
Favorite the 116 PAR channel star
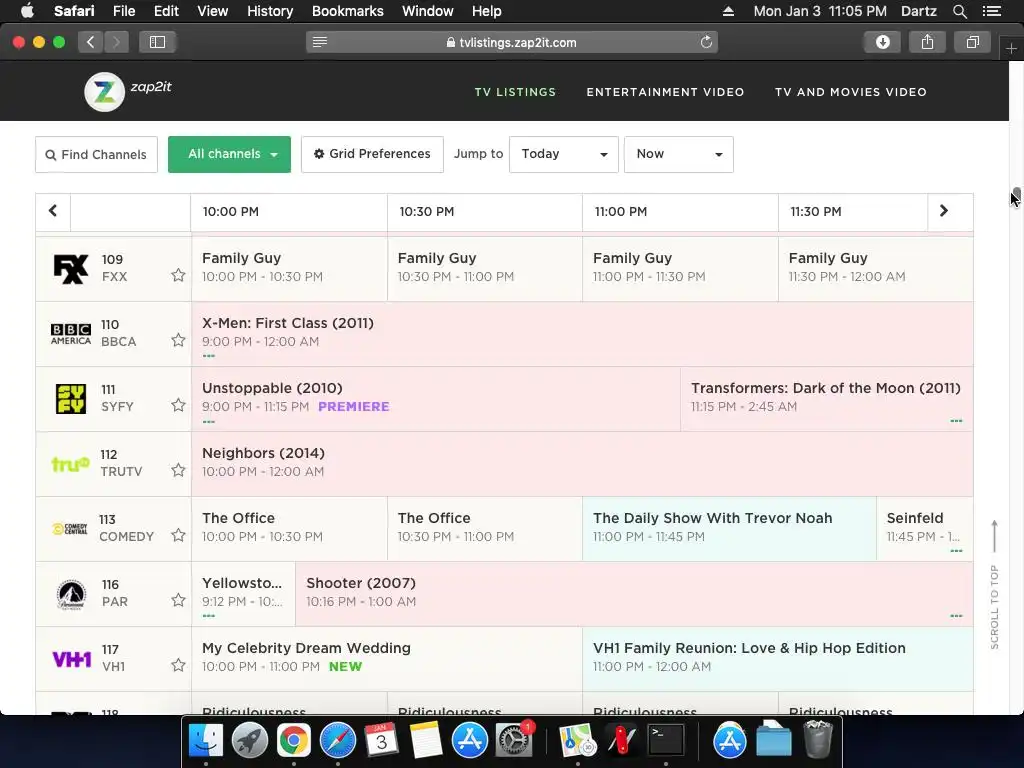pyautogui.click(x=178, y=600)
